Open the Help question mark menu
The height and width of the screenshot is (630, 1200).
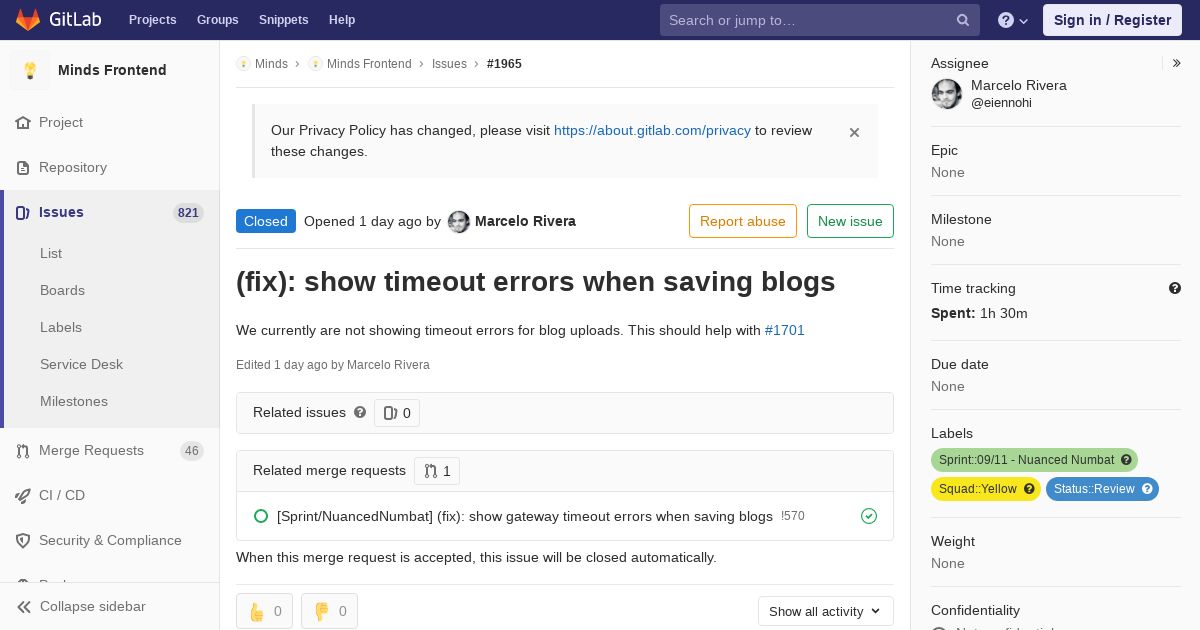click(1013, 20)
